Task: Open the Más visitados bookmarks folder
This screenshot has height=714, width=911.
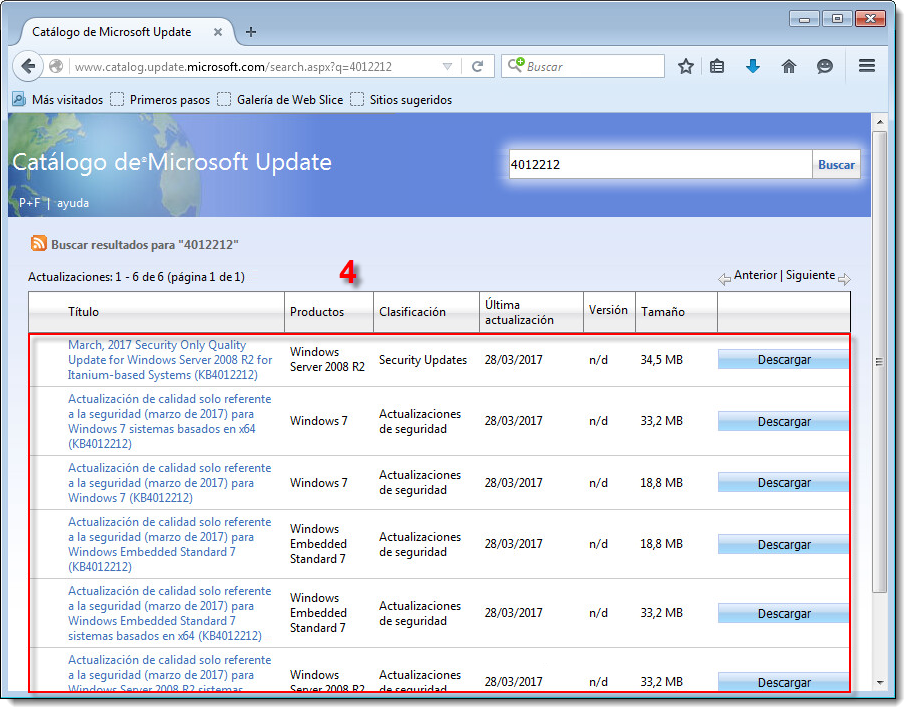Action: pos(58,99)
